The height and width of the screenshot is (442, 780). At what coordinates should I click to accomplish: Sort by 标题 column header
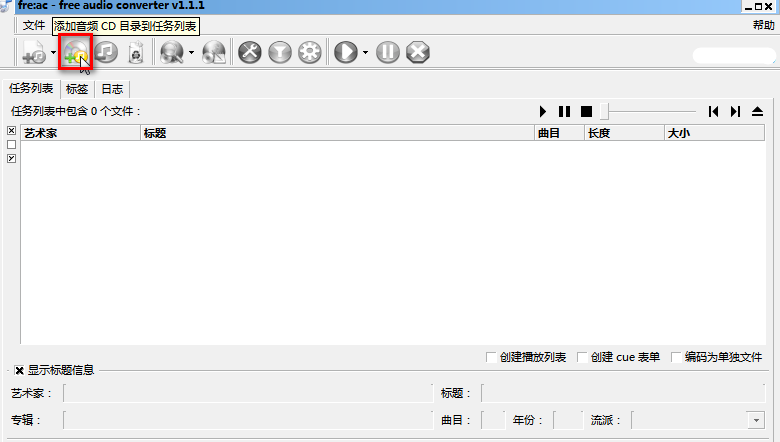click(x=337, y=133)
